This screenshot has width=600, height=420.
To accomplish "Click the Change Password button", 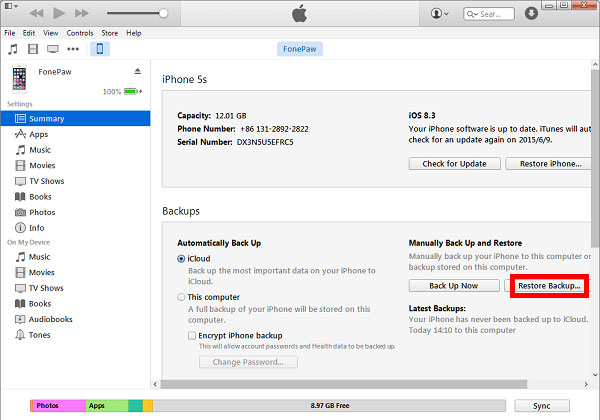I will (x=248, y=362).
